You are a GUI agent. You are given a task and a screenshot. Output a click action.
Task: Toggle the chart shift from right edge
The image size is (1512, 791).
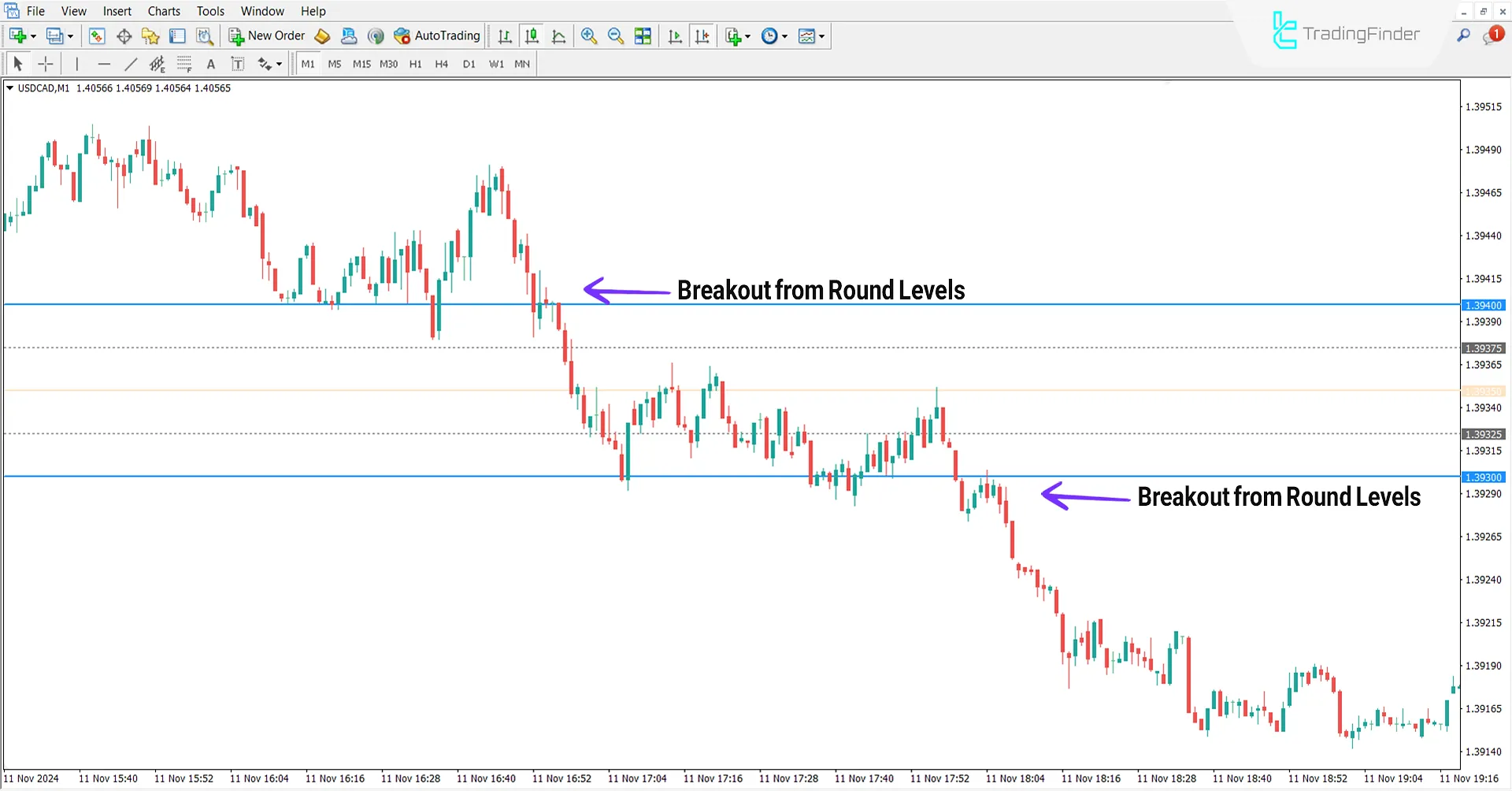(702, 35)
